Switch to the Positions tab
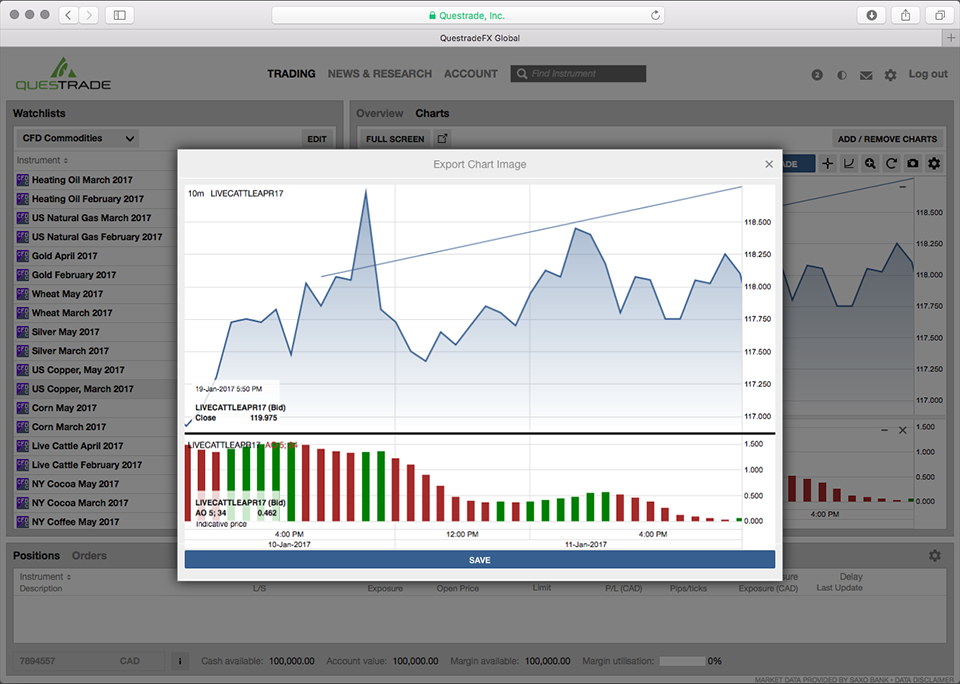Viewport: 960px width, 684px height. coord(37,555)
